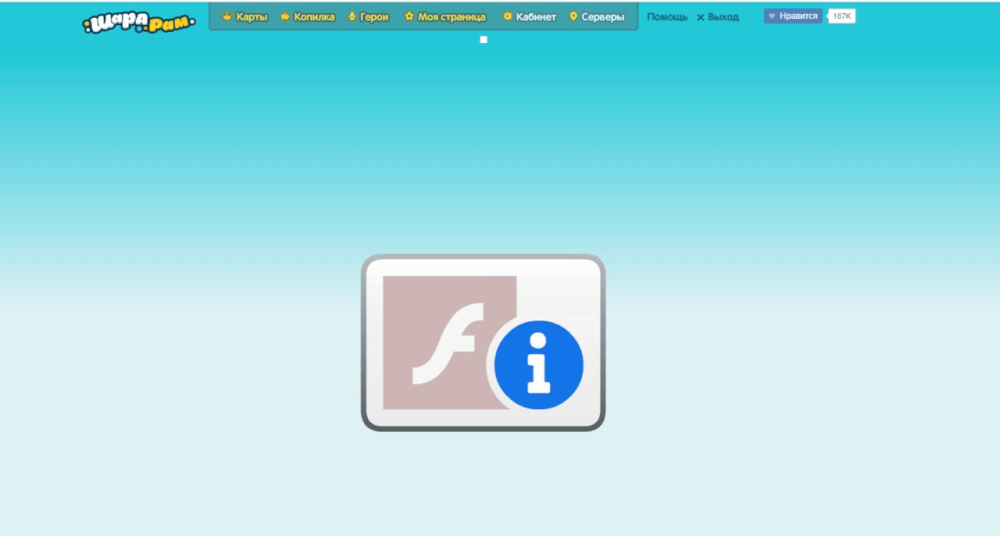Click the small white square below the menu
The width and height of the screenshot is (1000, 536).
point(484,40)
